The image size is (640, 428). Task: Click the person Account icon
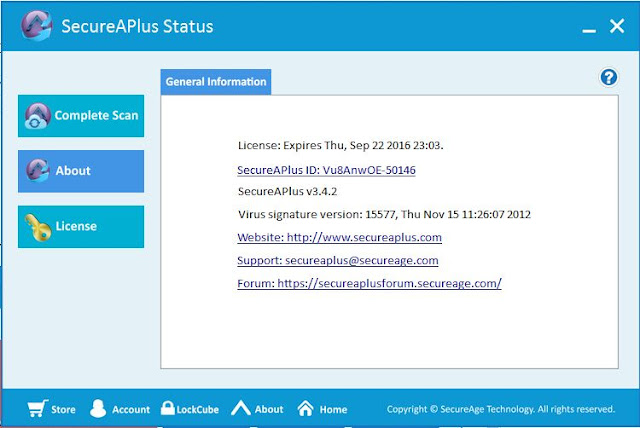click(x=98, y=408)
